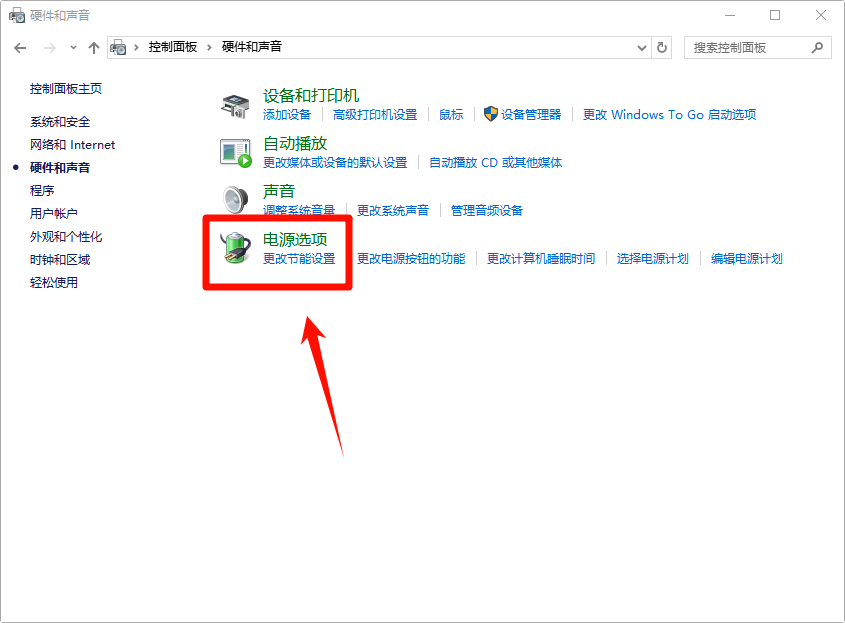Image resolution: width=845 pixels, height=623 pixels.
Task: Expand the address bar history dropdown
Action: pos(641,47)
